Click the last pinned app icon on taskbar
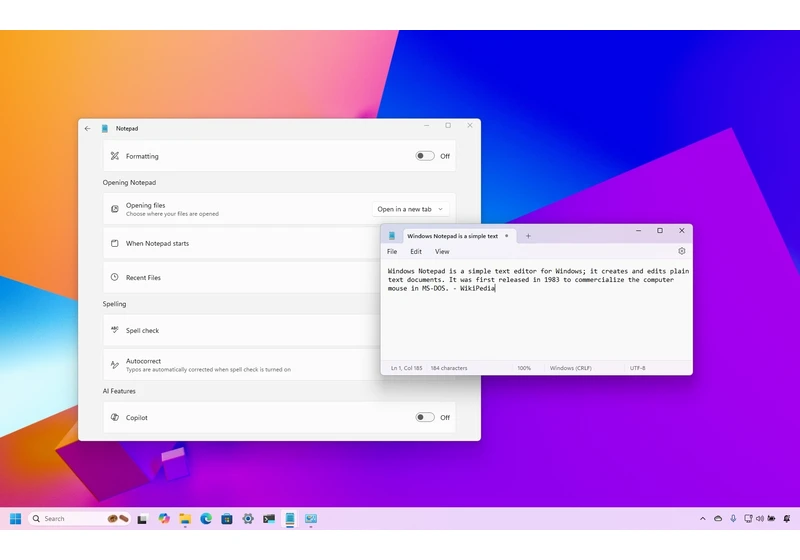Viewport: 800px width, 560px height. (311, 519)
